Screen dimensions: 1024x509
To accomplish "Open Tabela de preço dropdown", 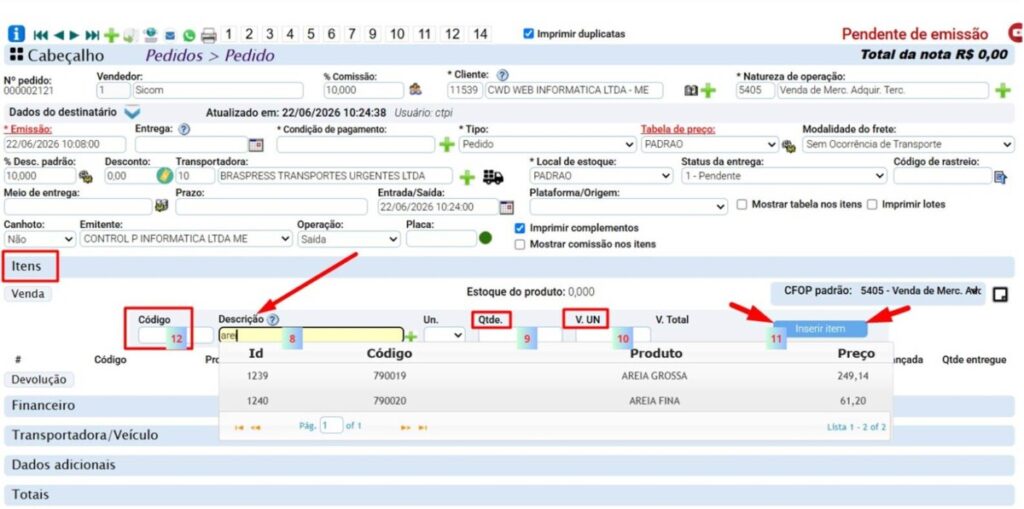I will pos(710,144).
